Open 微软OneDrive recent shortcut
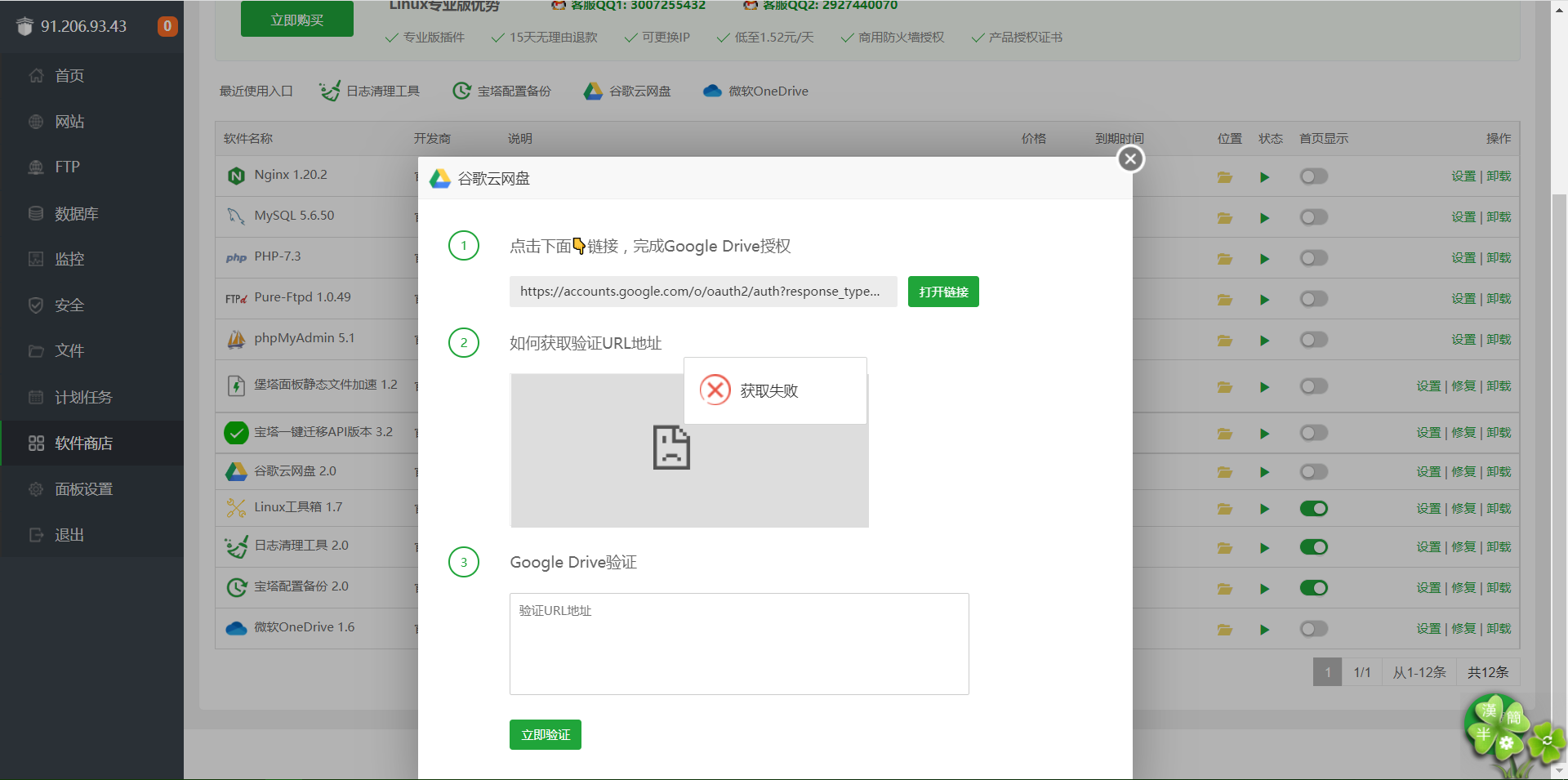 pyautogui.click(x=755, y=91)
